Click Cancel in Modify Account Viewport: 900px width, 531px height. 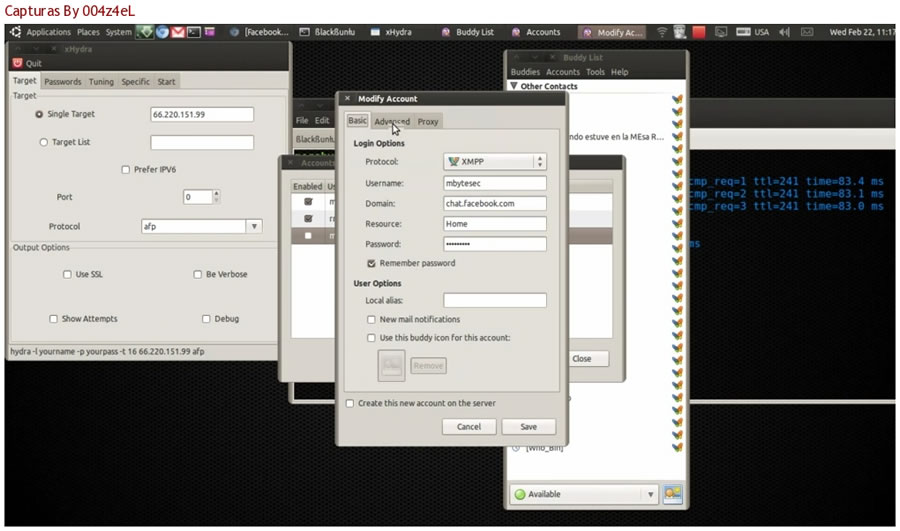pos(469,427)
